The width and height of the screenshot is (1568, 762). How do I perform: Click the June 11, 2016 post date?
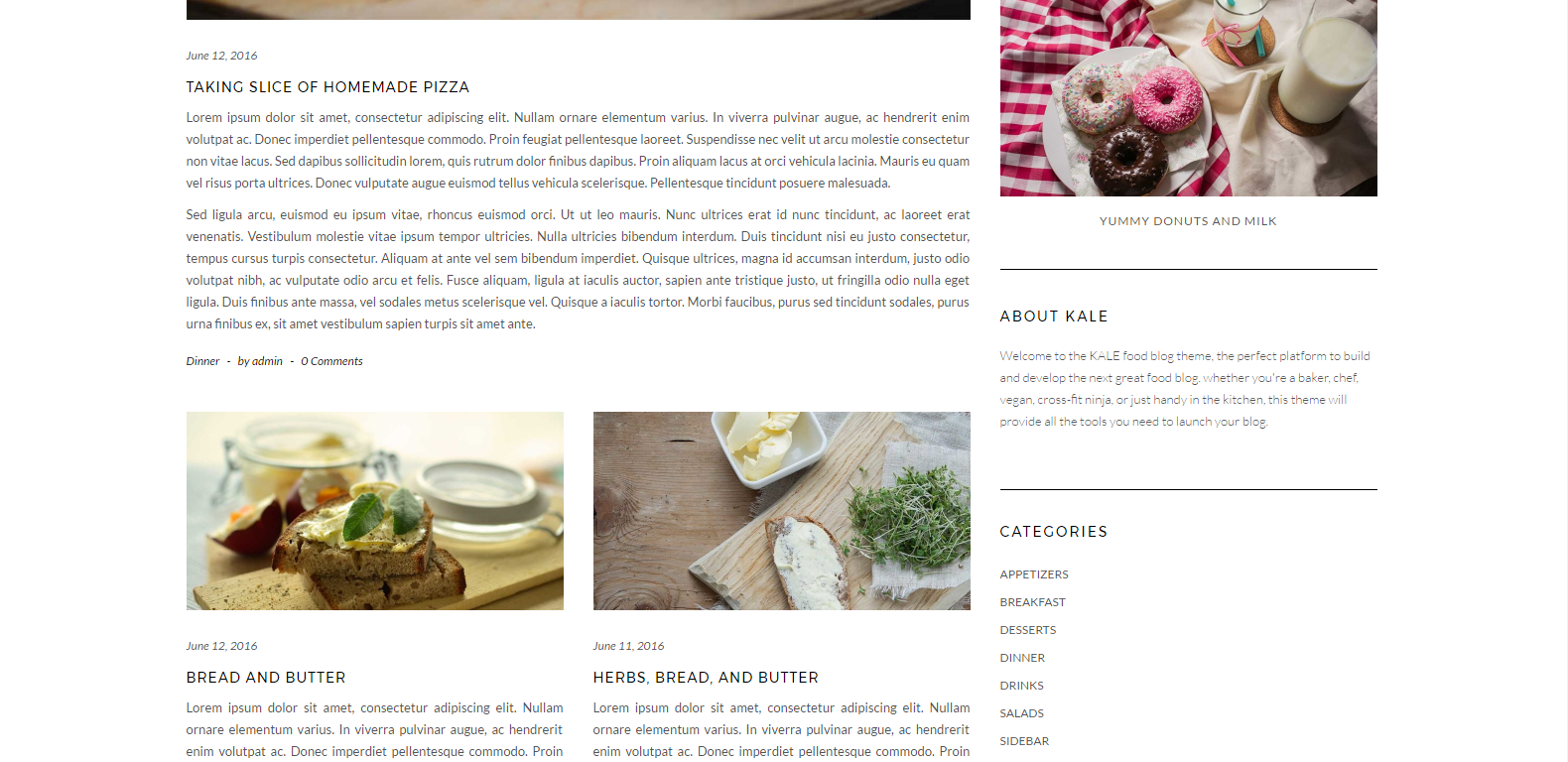[628, 646]
